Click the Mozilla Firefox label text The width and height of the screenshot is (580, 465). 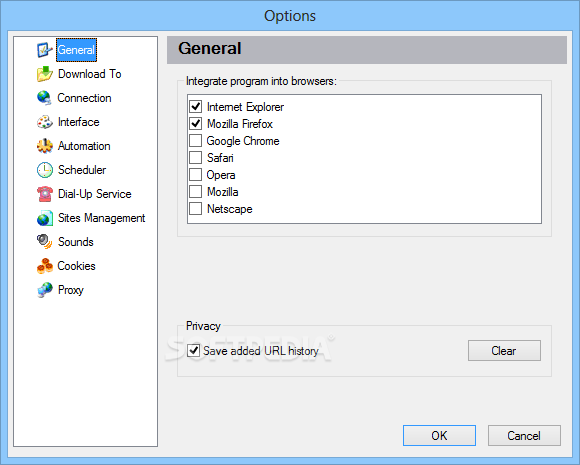click(x=240, y=124)
